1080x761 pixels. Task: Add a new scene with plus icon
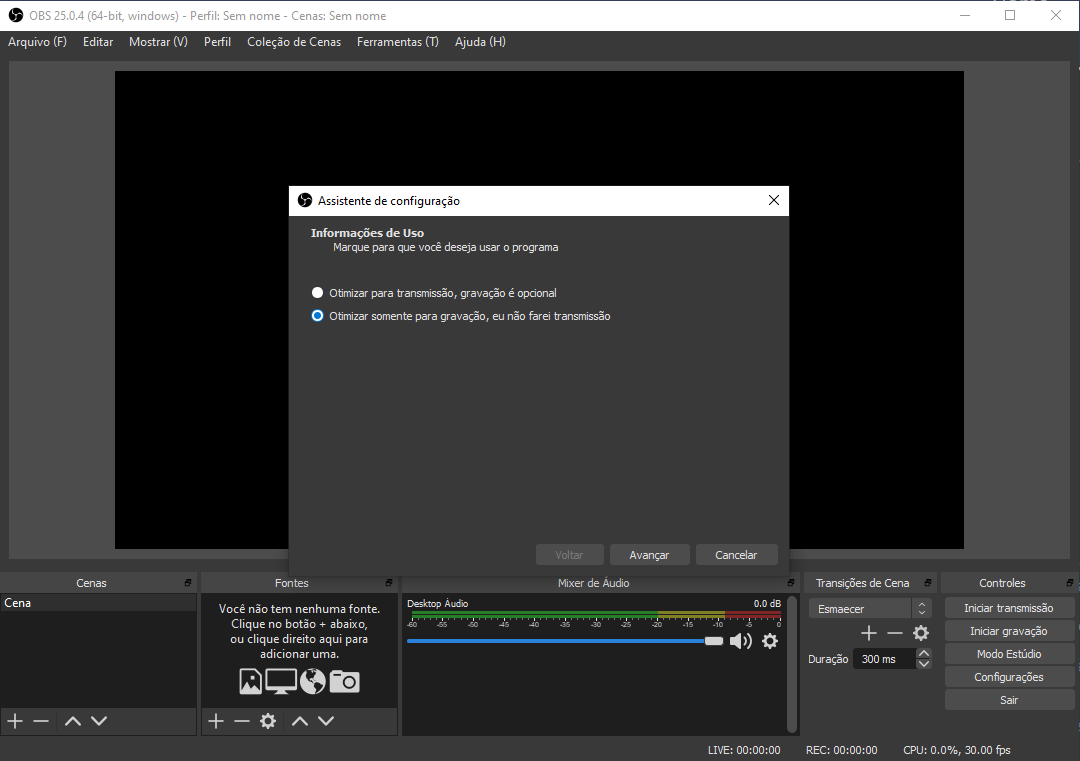pos(15,721)
